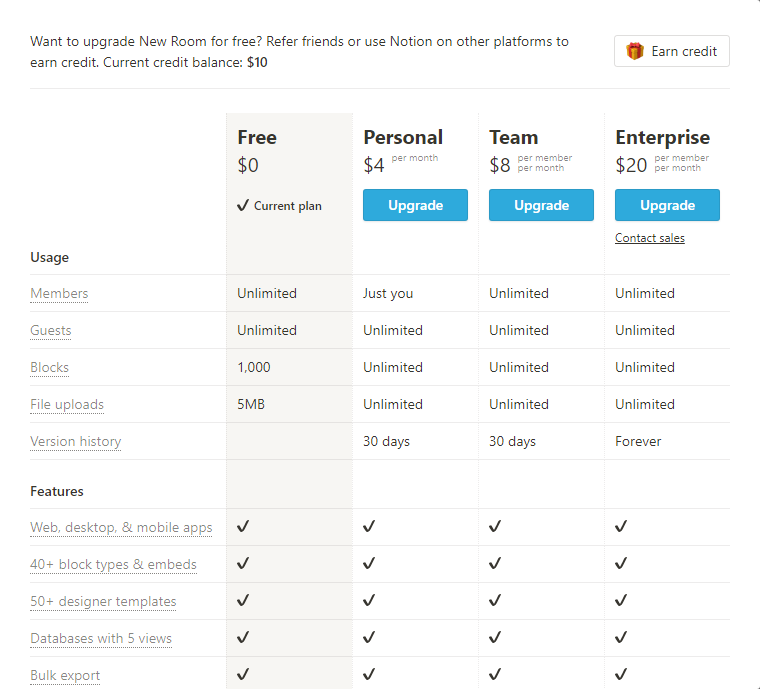Click Personal's Unlimited File uploads value
Screen dimensions: 760x689
393,404
